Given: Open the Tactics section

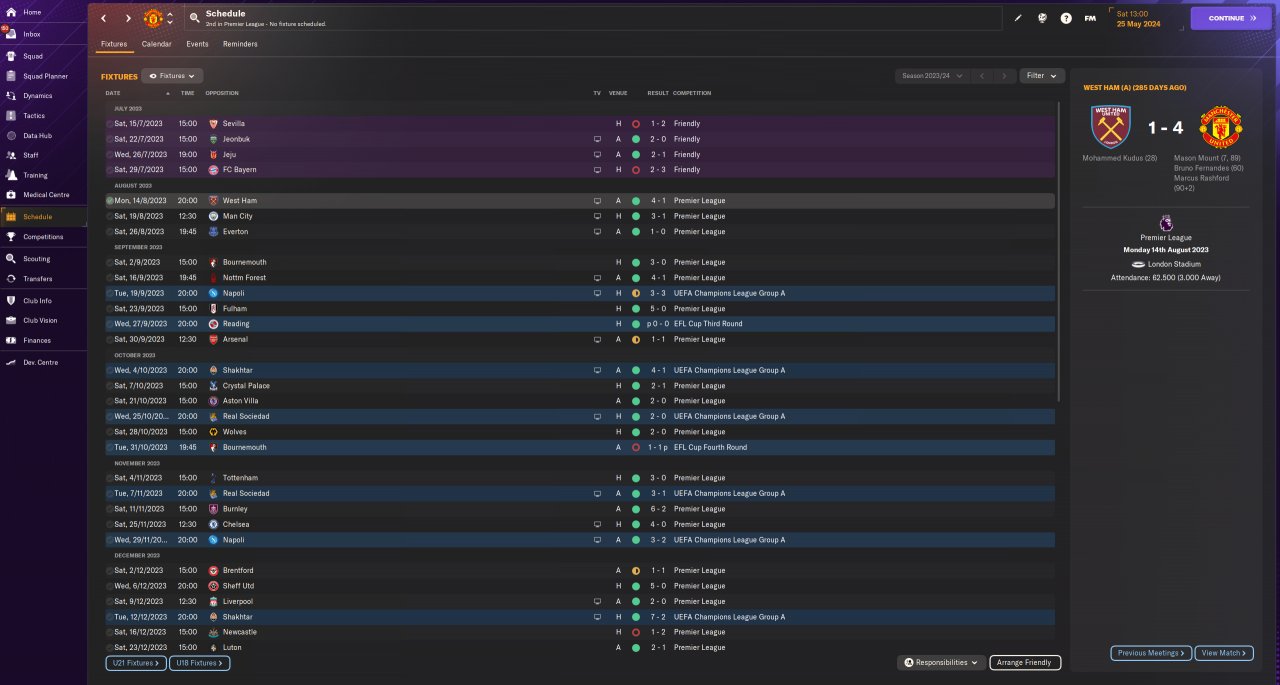Looking at the screenshot, I should point(34,116).
